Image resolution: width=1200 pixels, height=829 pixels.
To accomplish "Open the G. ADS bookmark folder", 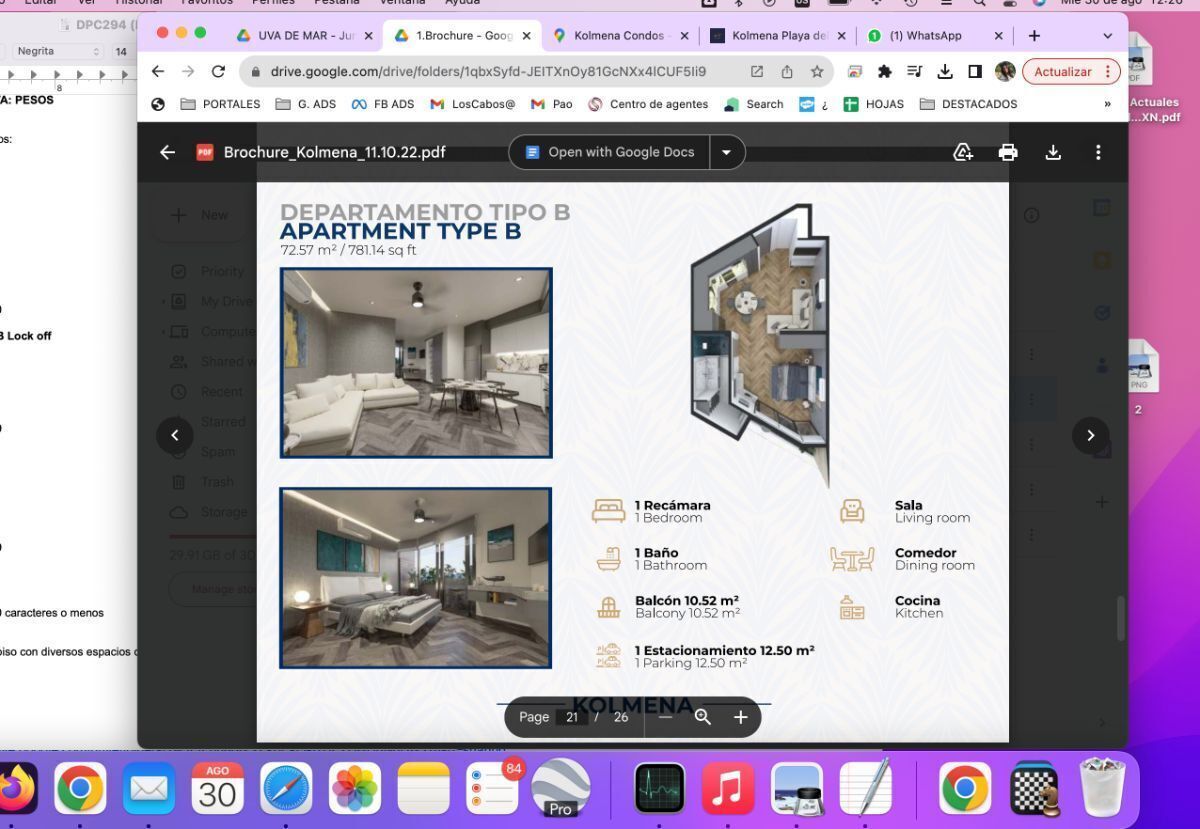I will pyautogui.click(x=306, y=104).
